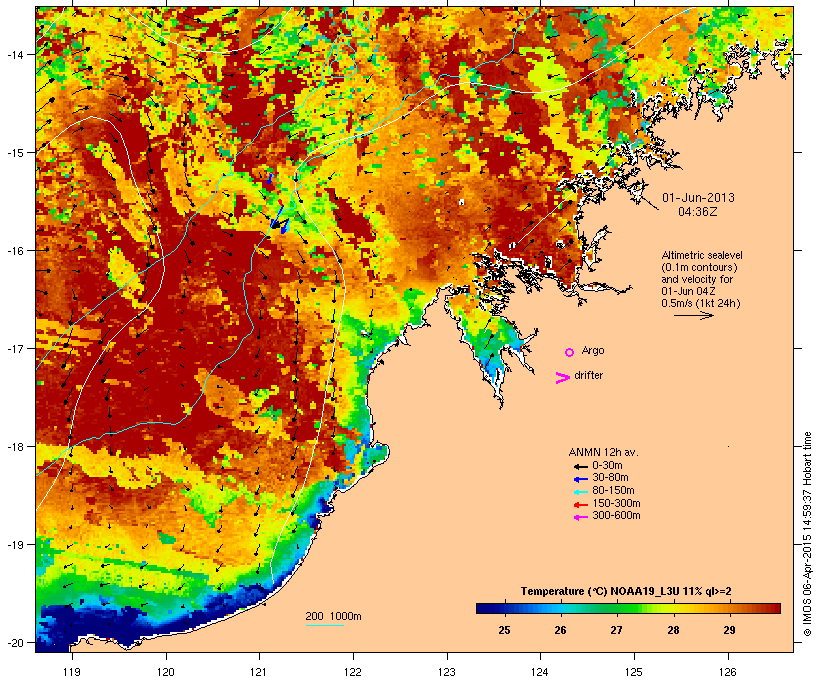820x680 pixels.
Task: Click the 200 1000m isobath label
Action: click(x=333, y=616)
